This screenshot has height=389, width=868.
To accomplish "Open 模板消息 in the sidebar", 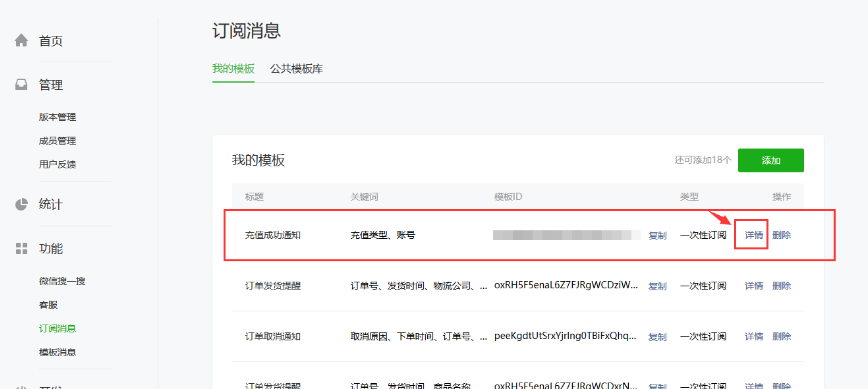I will 57,352.
